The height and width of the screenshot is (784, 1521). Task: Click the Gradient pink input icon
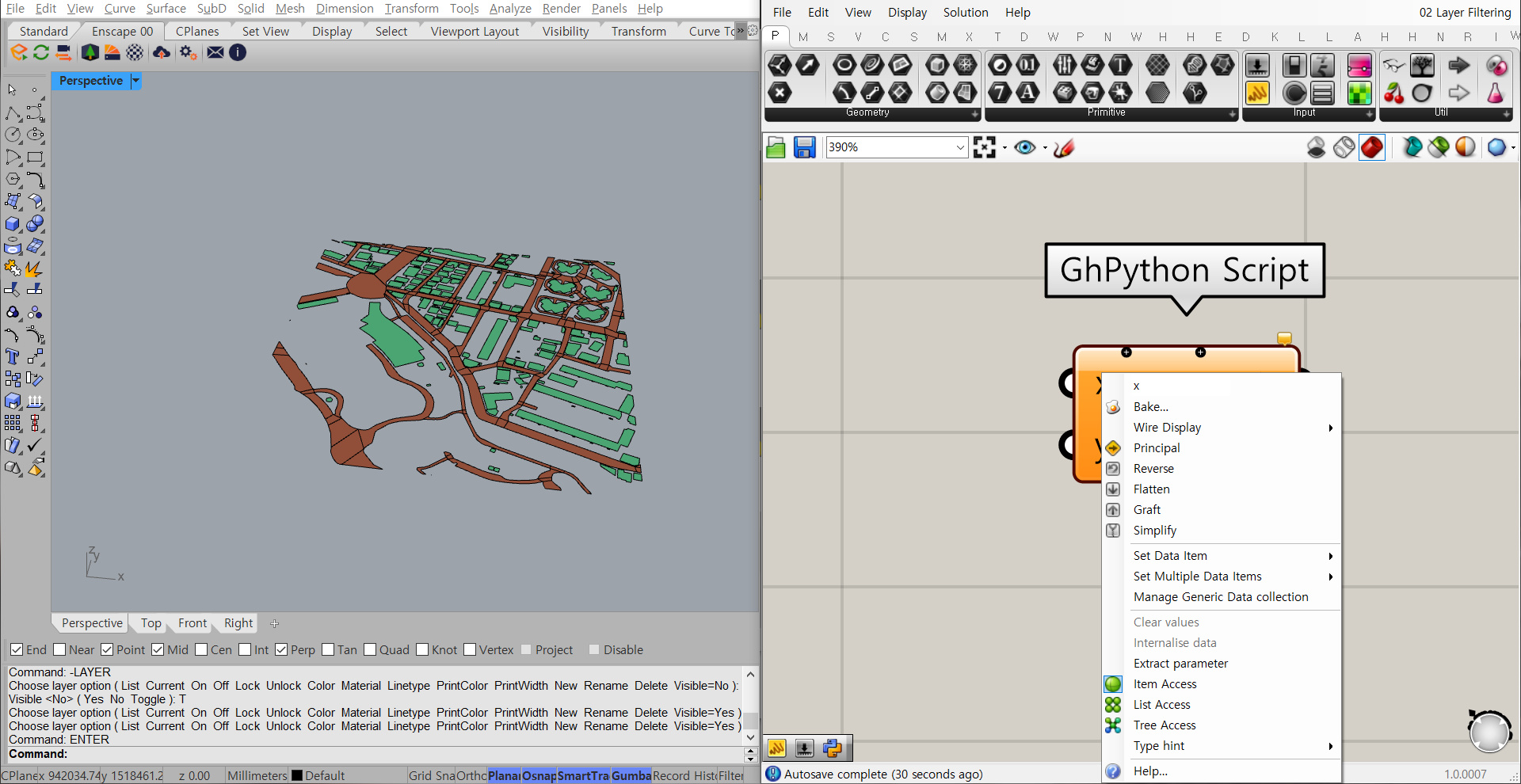(1359, 65)
